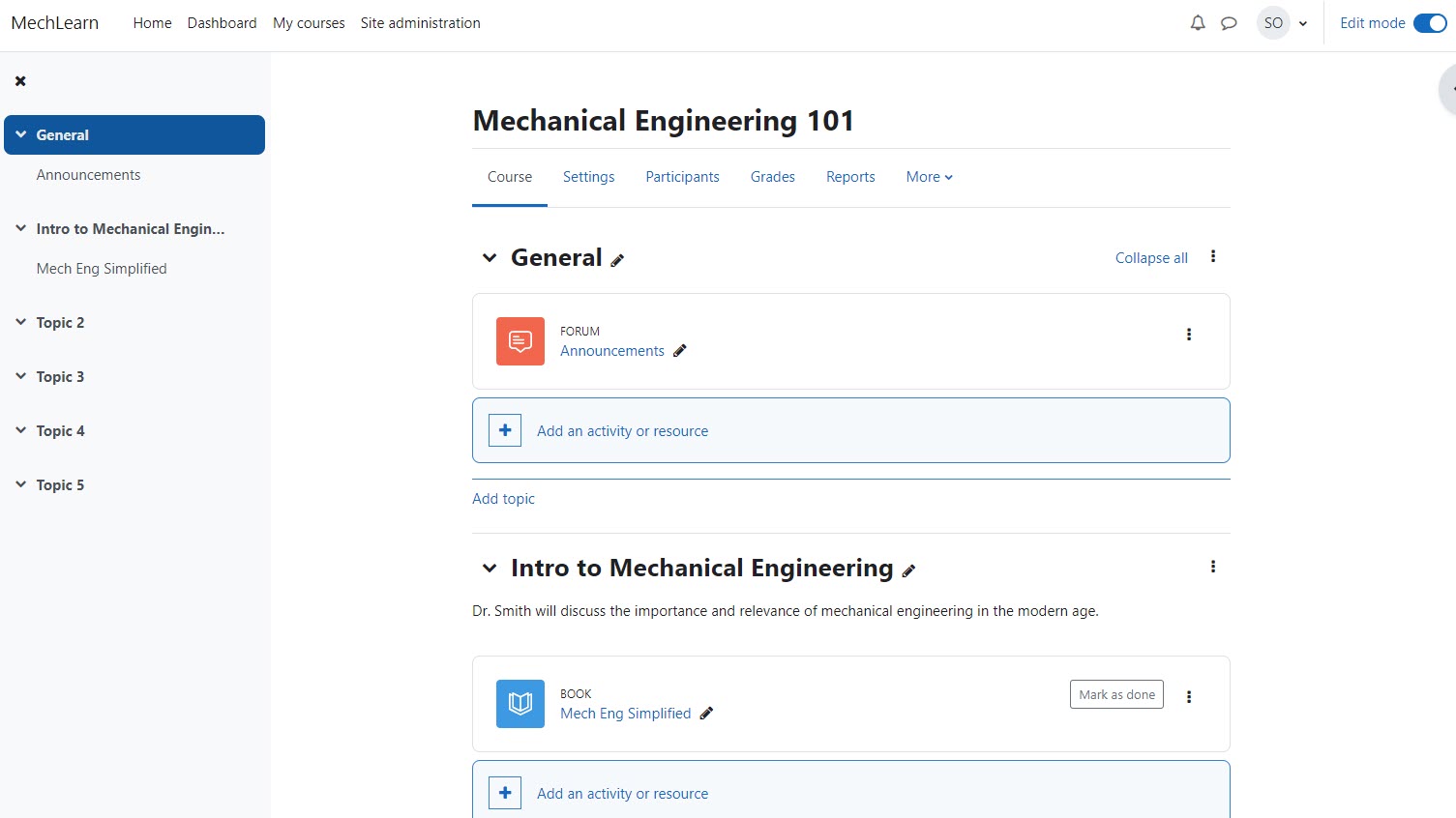This screenshot has height=818, width=1456.
Task: Open the Announcements forum link
Action: [612, 351]
